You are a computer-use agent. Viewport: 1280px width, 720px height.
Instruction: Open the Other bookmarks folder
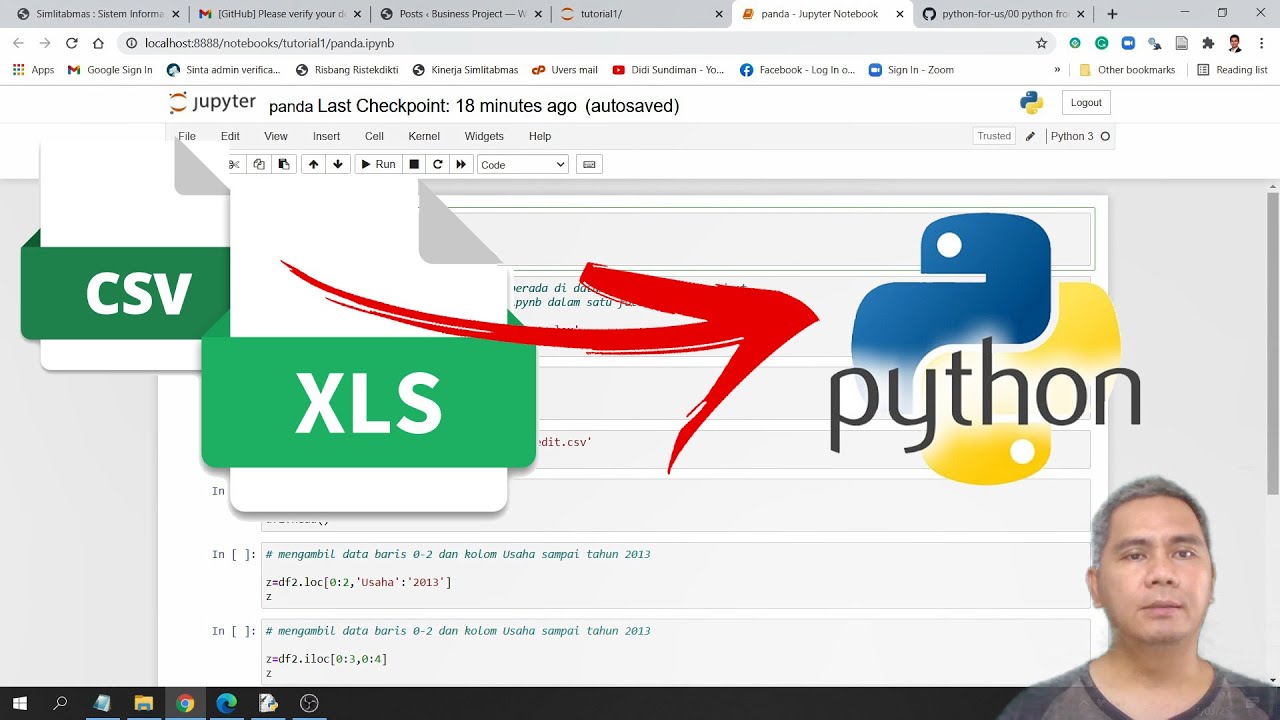click(x=1127, y=70)
